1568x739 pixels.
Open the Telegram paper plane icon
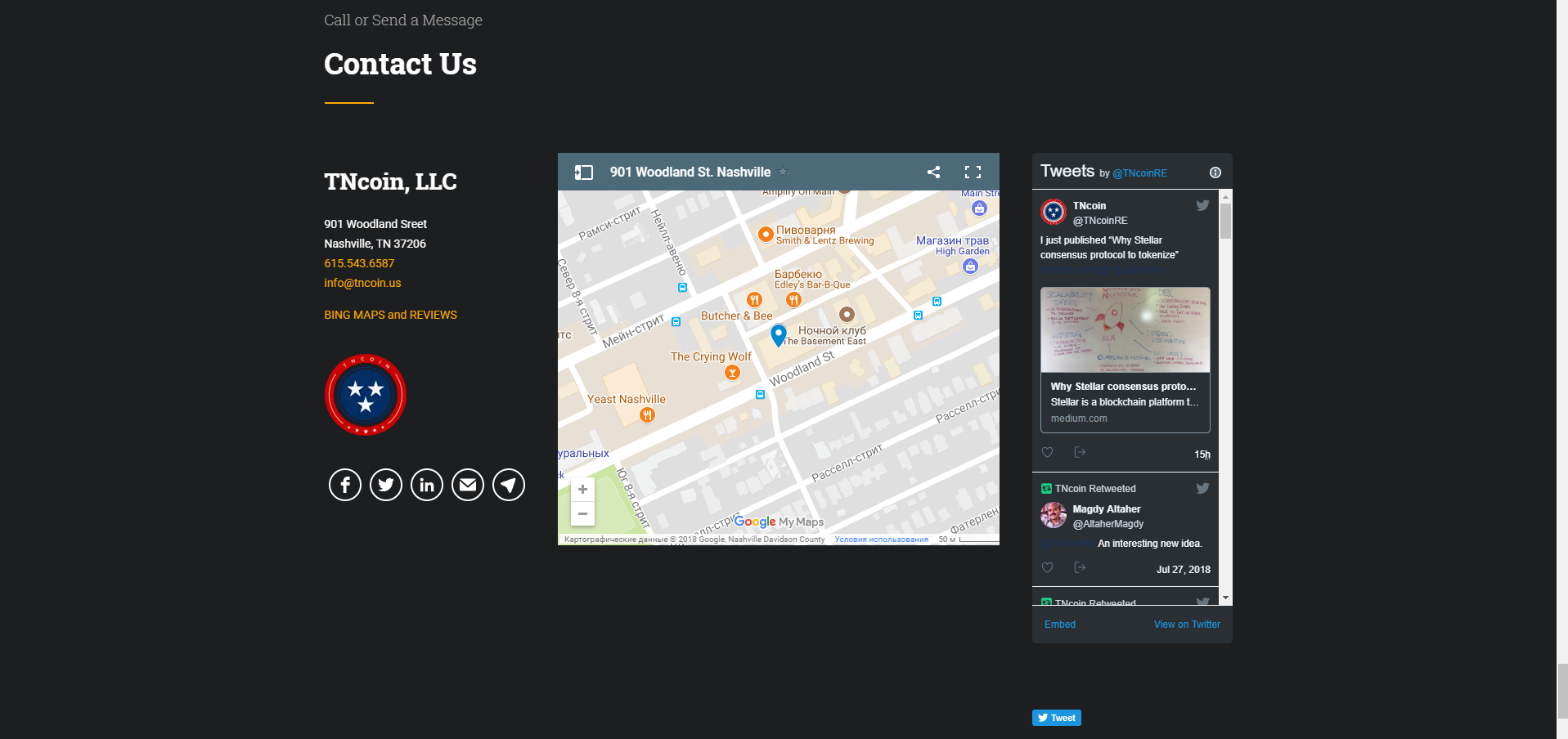pyautogui.click(x=509, y=485)
